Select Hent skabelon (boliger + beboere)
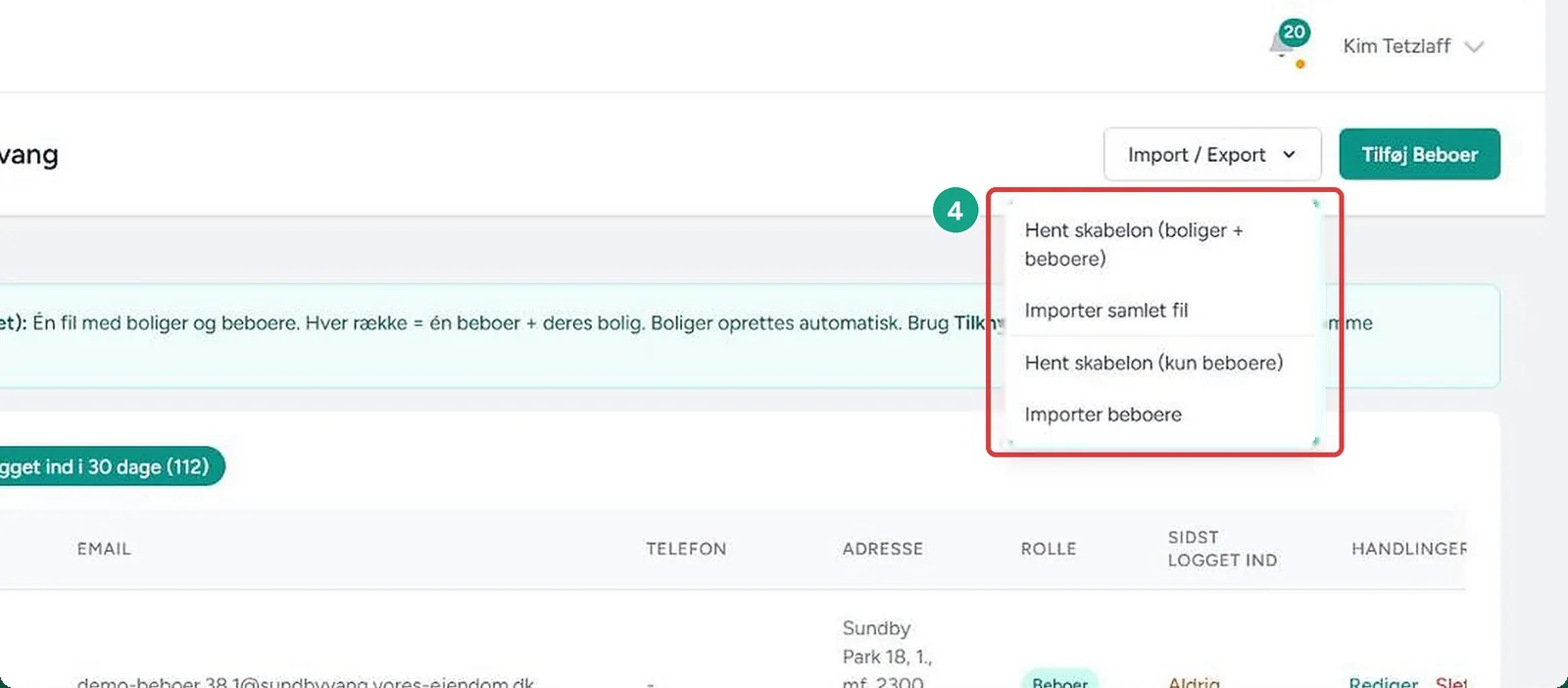The width and height of the screenshot is (1568, 688). 1161,244
